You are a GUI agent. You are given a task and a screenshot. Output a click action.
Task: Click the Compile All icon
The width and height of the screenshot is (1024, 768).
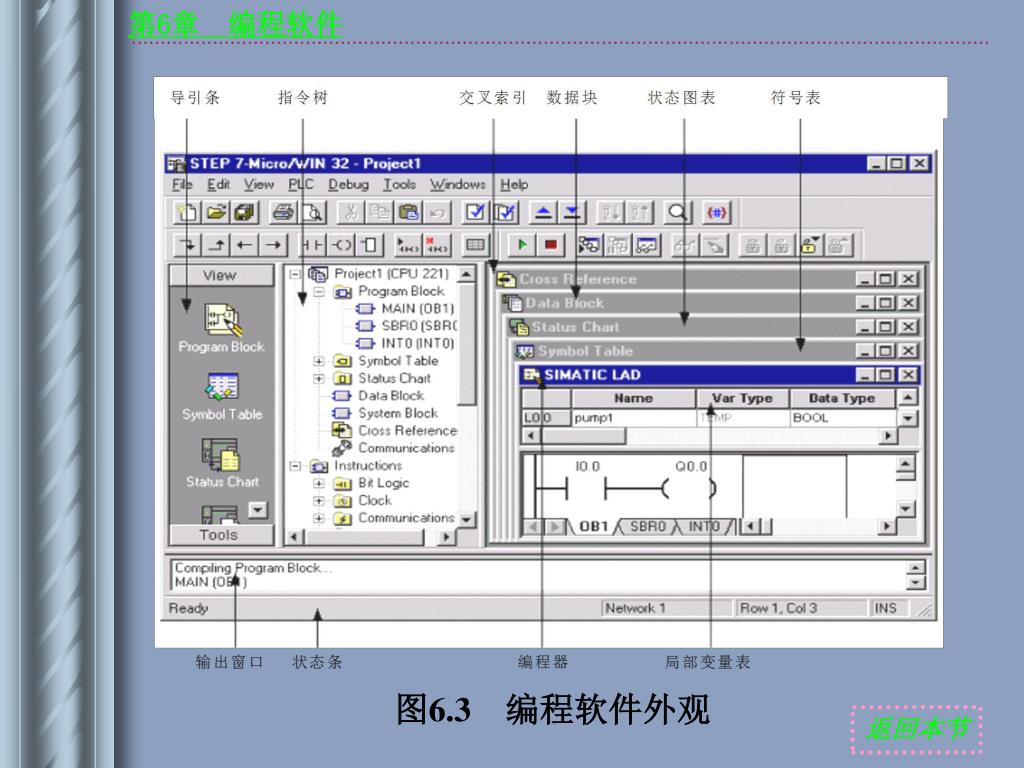(x=505, y=212)
